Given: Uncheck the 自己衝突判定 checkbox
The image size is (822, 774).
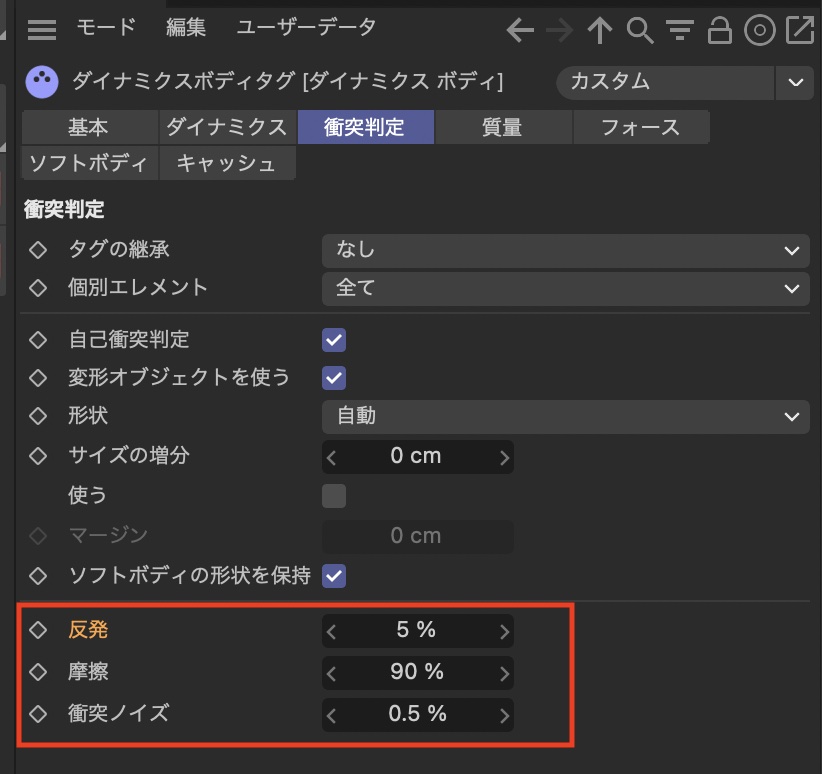Looking at the screenshot, I should pos(334,340).
